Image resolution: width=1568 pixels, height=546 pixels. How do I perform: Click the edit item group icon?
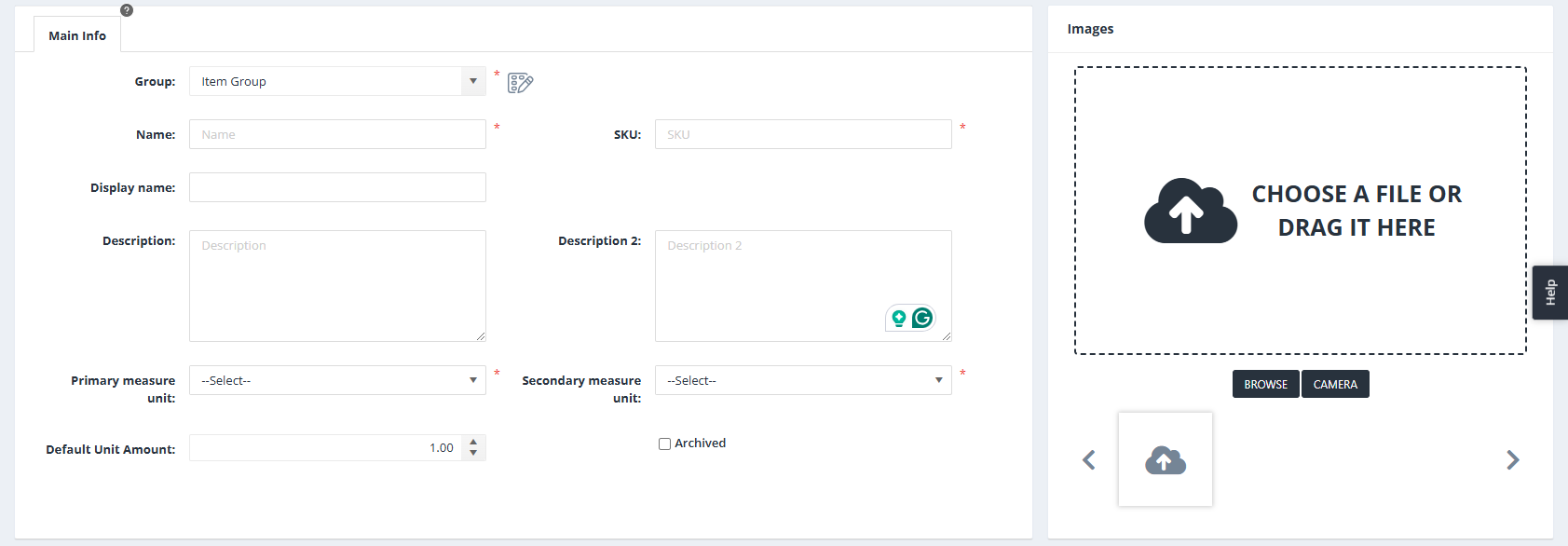[520, 83]
